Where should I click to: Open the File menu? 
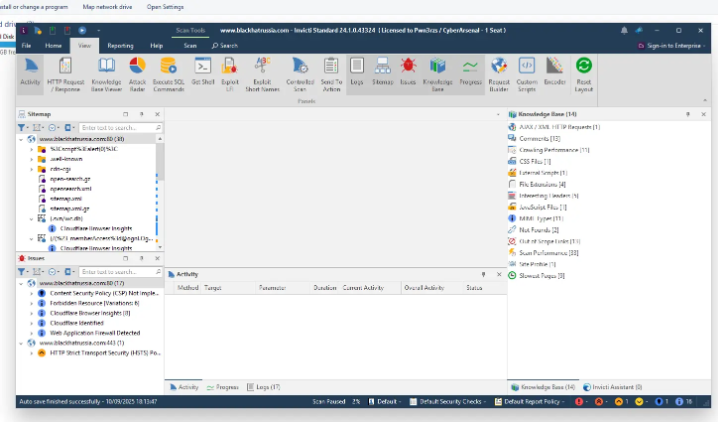pos(27,46)
